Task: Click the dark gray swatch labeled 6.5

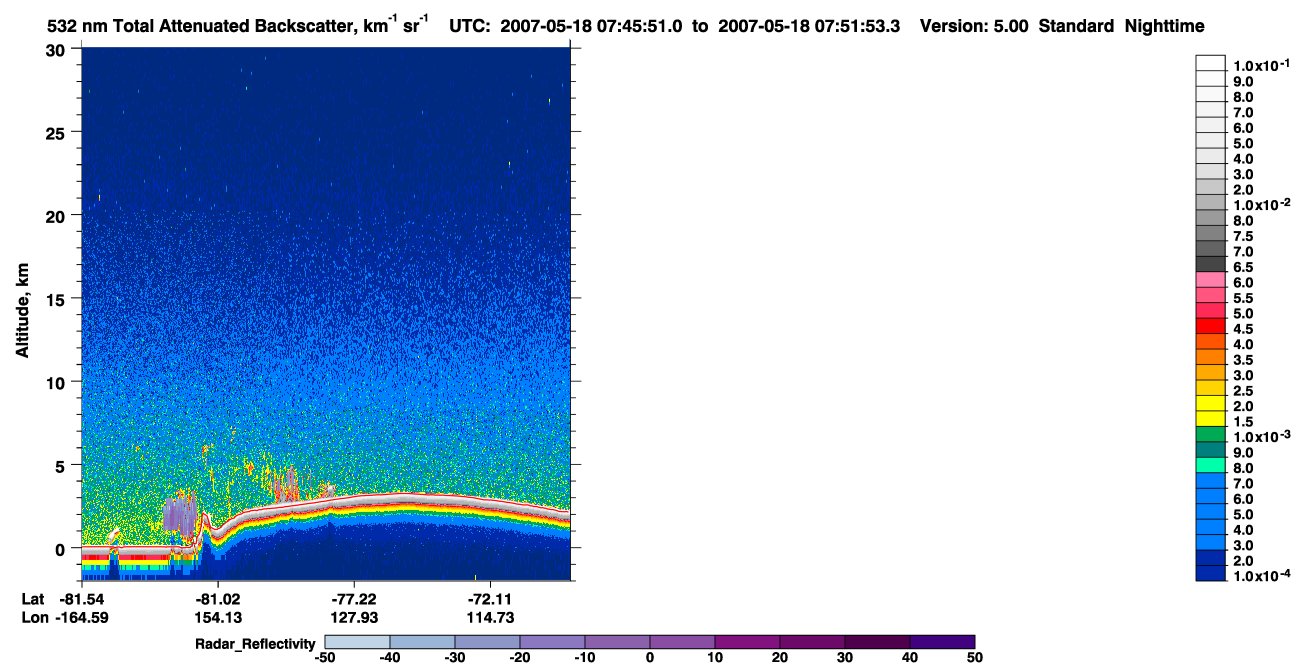Action: 1211,264
